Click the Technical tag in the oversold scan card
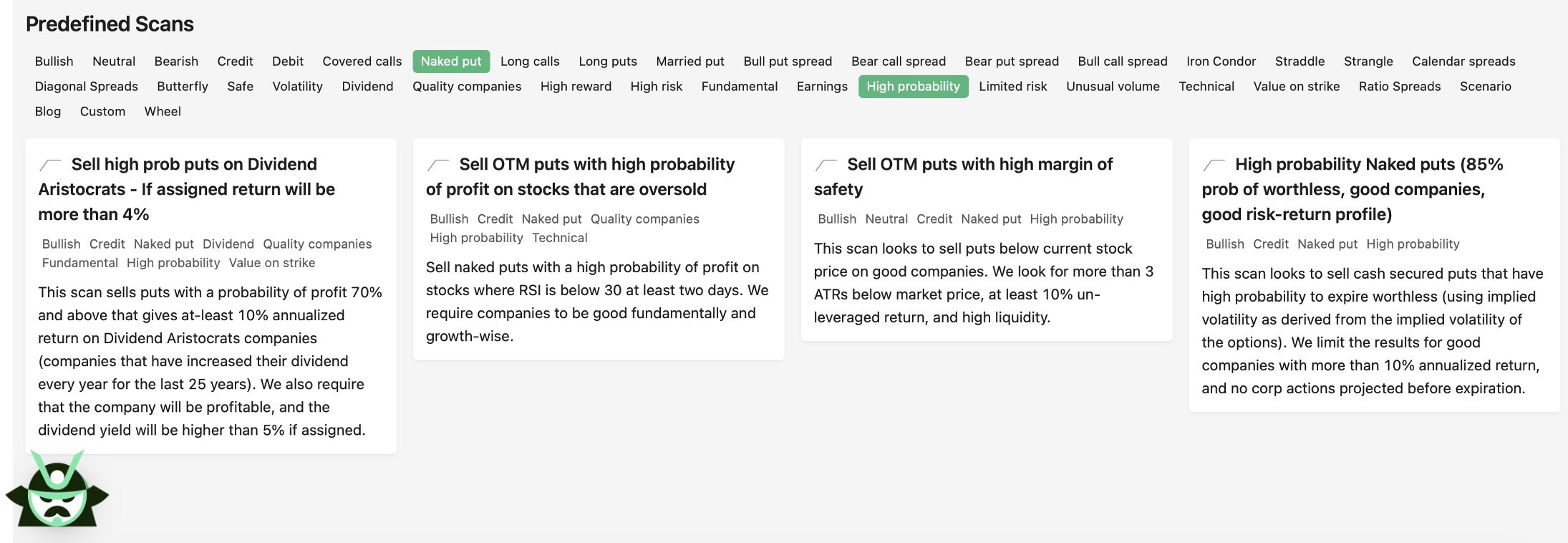Image resolution: width=1568 pixels, height=543 pixels. pos(559,238)
